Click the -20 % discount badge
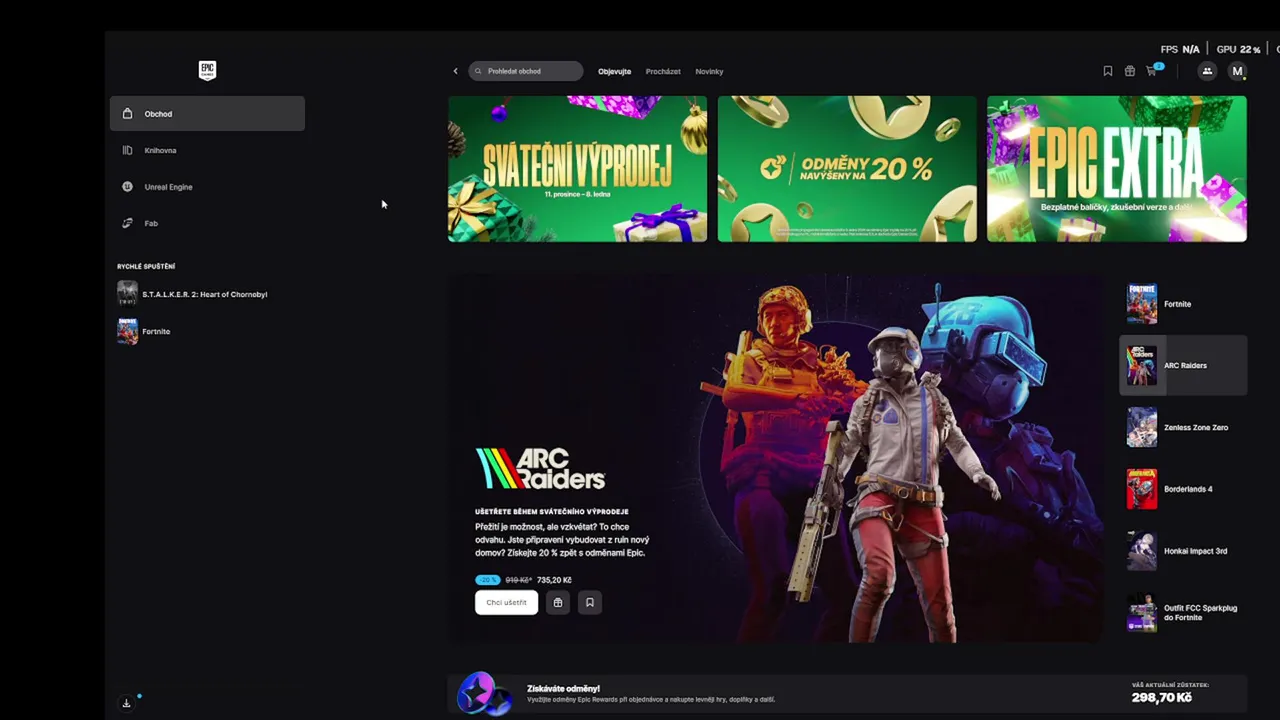Screen dimensions: 1280x720 487,580
